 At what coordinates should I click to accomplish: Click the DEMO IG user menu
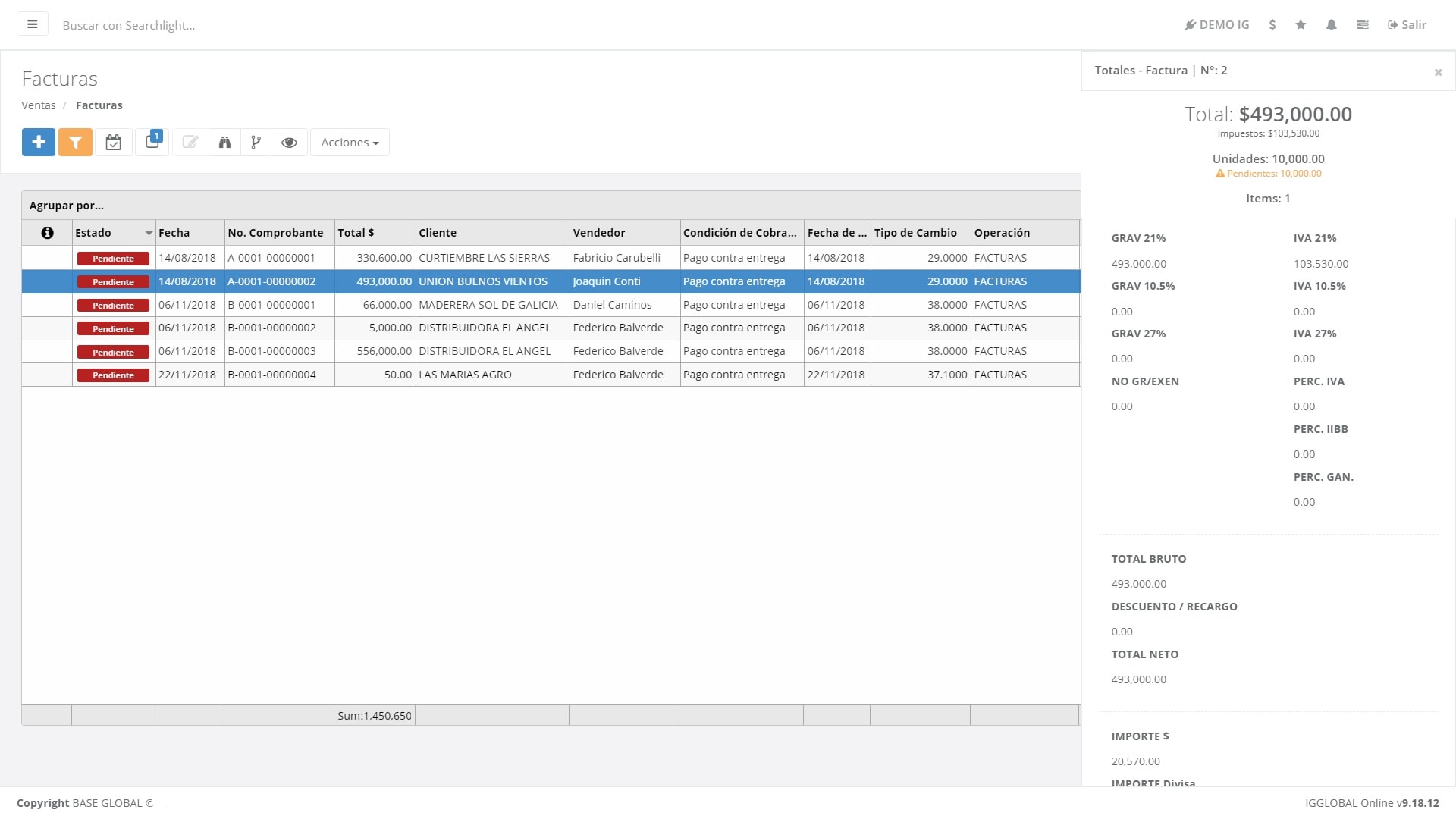tap(1216, 25)
